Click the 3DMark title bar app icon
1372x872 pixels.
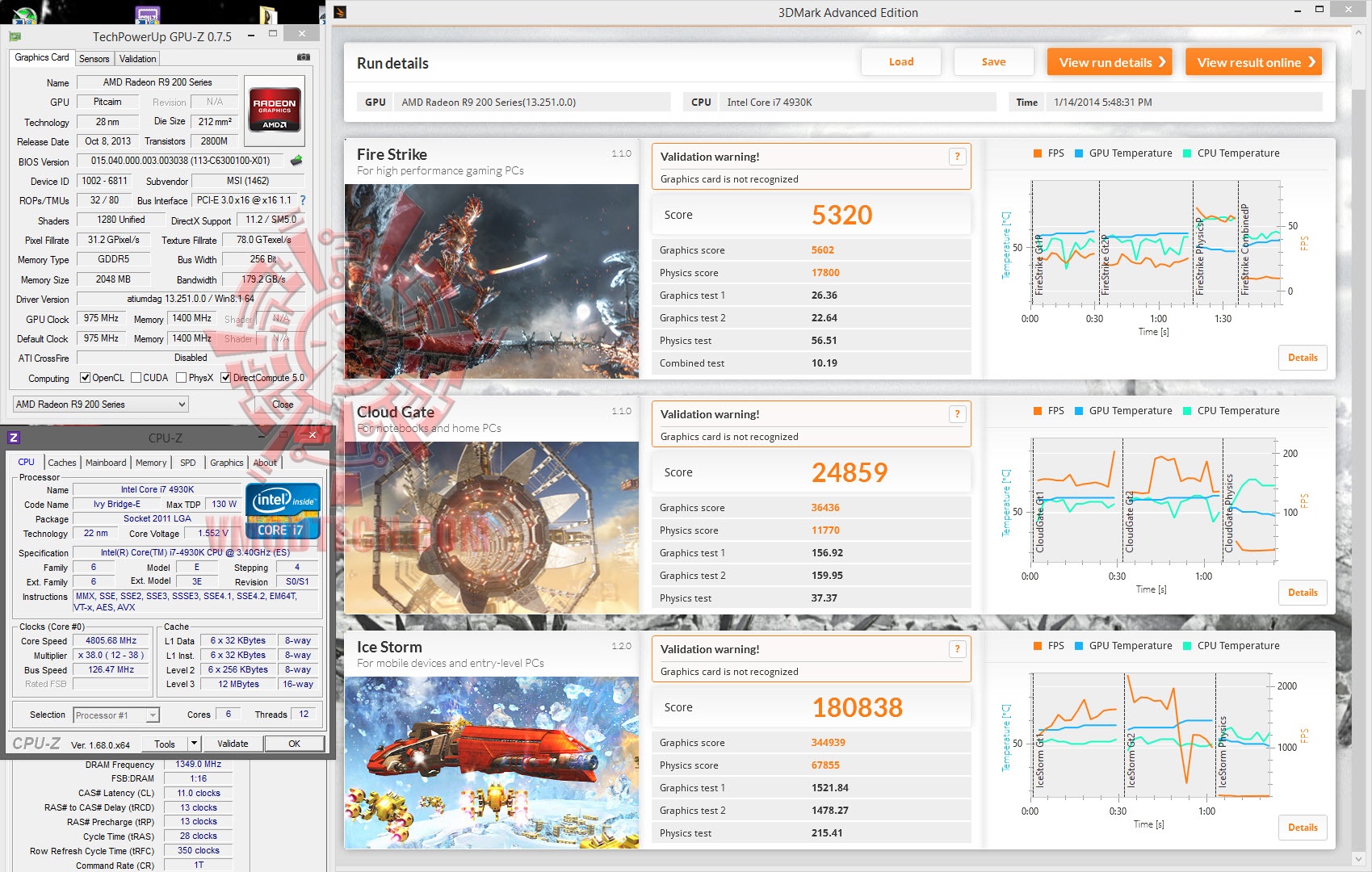point(340,12)
